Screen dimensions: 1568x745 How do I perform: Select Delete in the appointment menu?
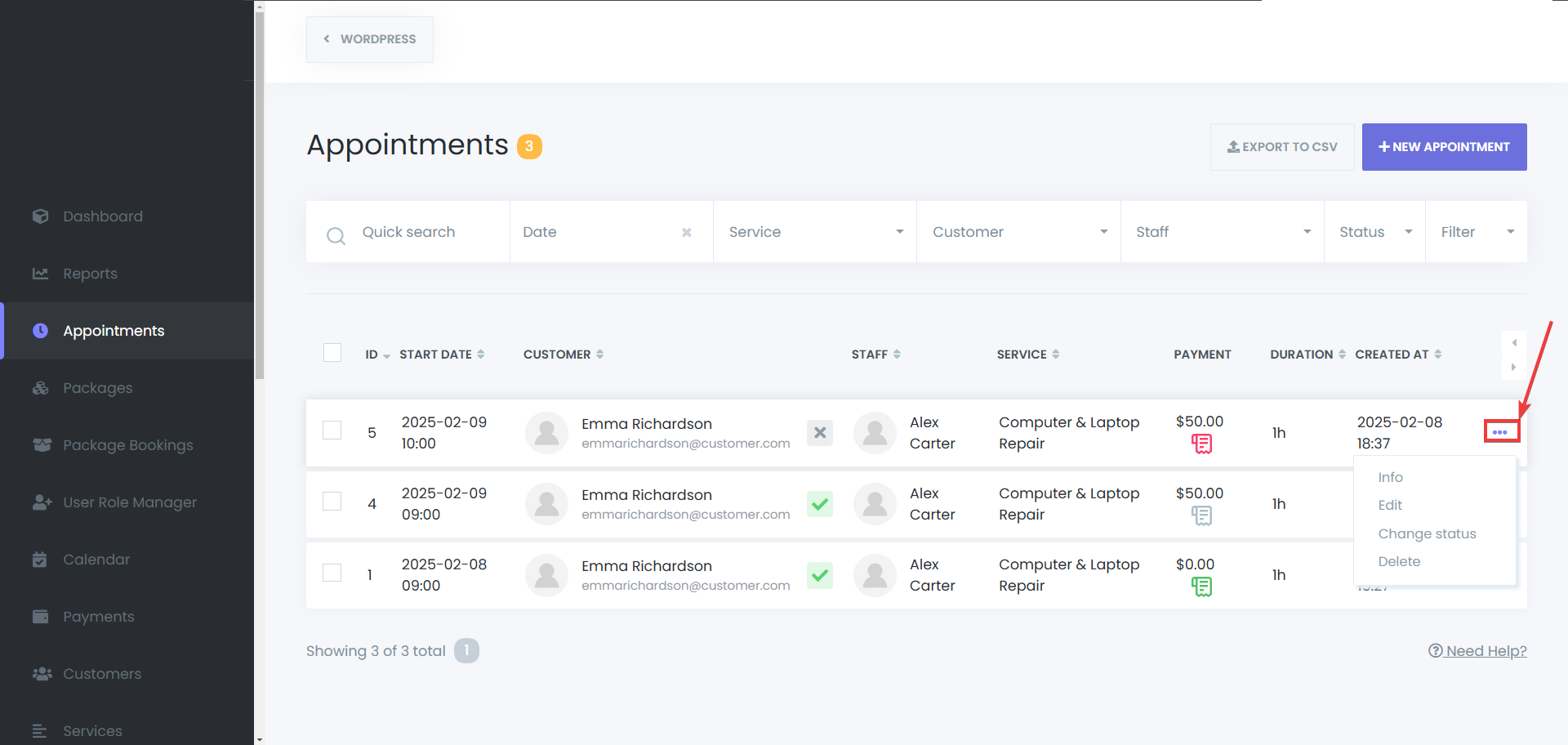1399,561
